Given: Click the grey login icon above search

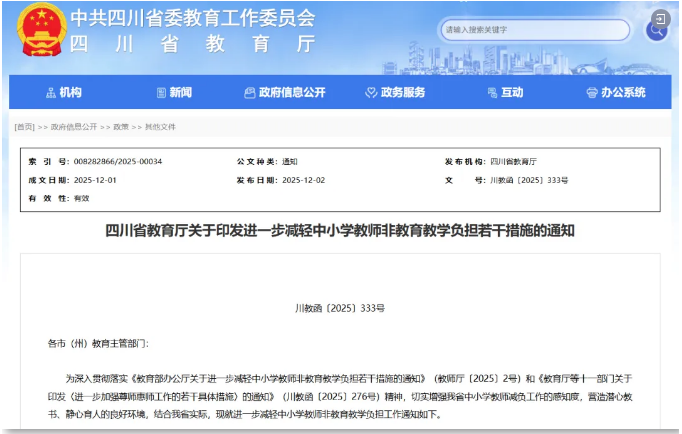Looking at the screenshot, I should click(660, 19).
